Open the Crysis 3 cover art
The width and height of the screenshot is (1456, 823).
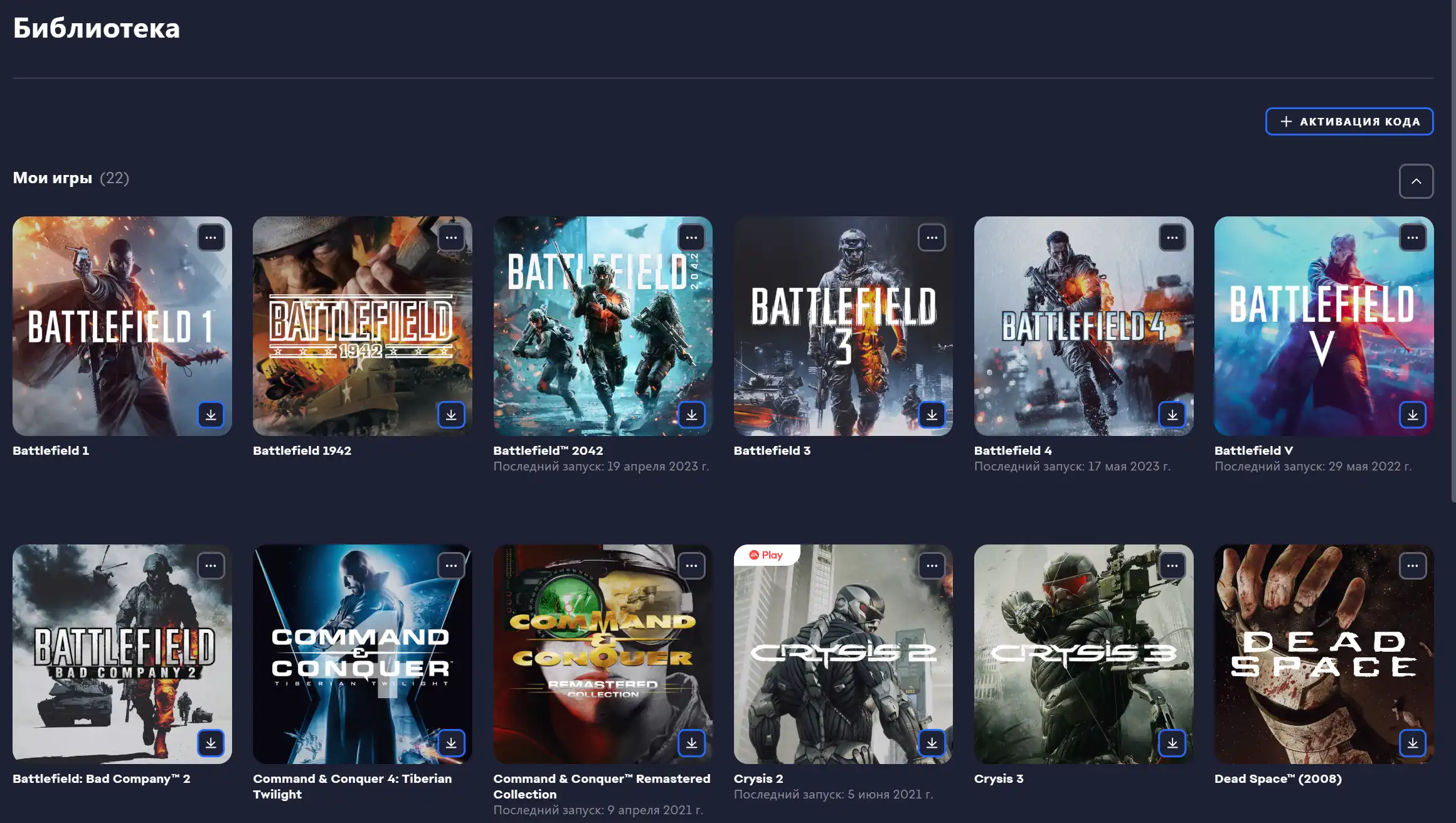point(1083,654)
